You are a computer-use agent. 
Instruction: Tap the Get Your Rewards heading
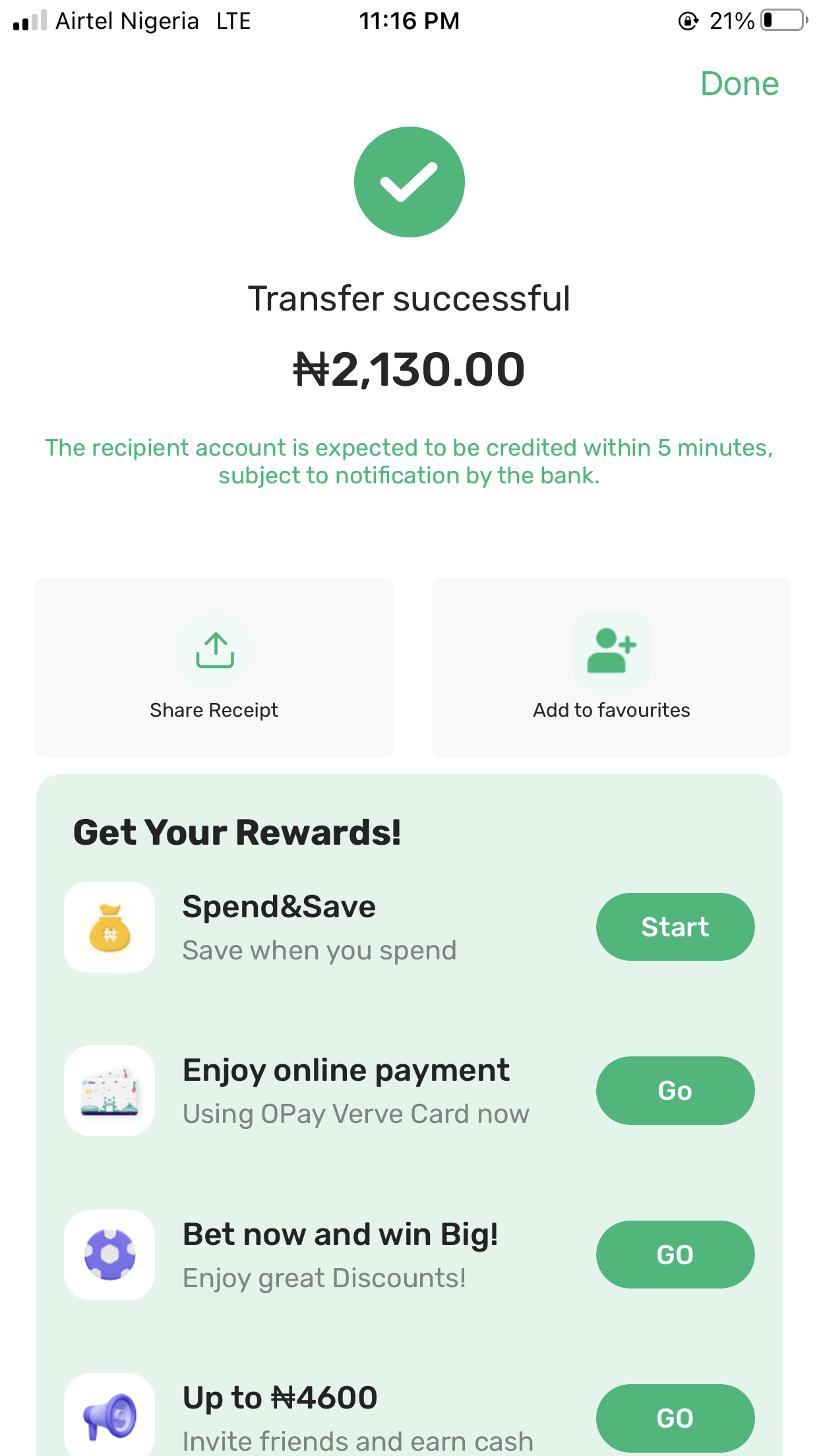[x=237, y=832]
